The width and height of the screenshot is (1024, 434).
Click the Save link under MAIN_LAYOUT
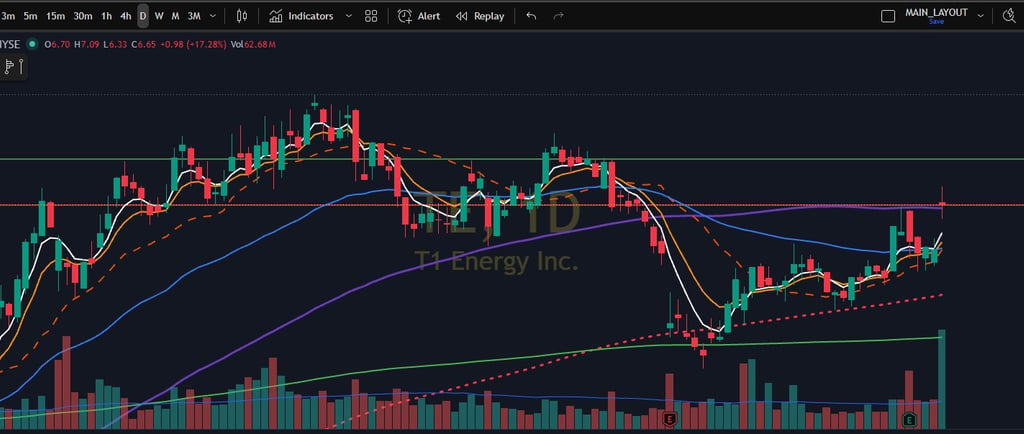click(x=936, y=22)
